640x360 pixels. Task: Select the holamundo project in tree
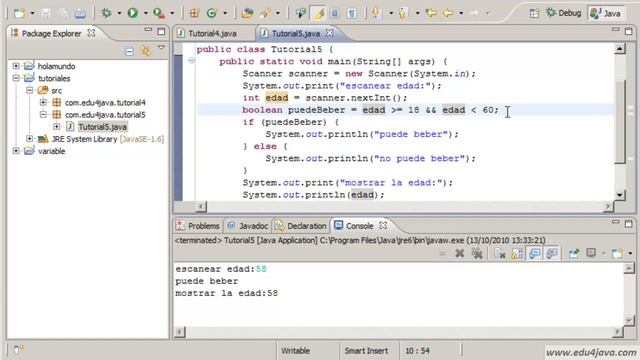(x=56, y=66)
